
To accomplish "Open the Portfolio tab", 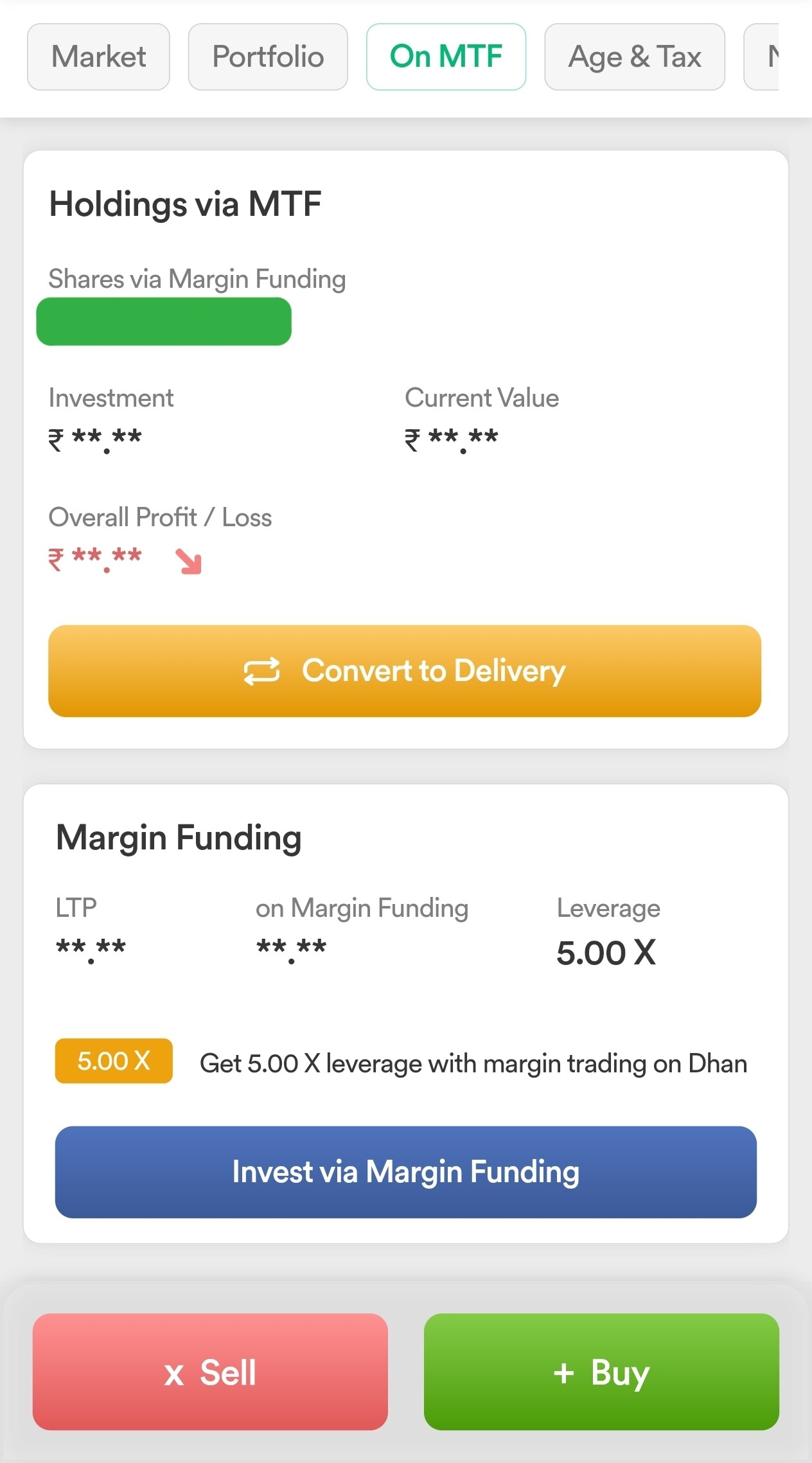I will [268, 57].
